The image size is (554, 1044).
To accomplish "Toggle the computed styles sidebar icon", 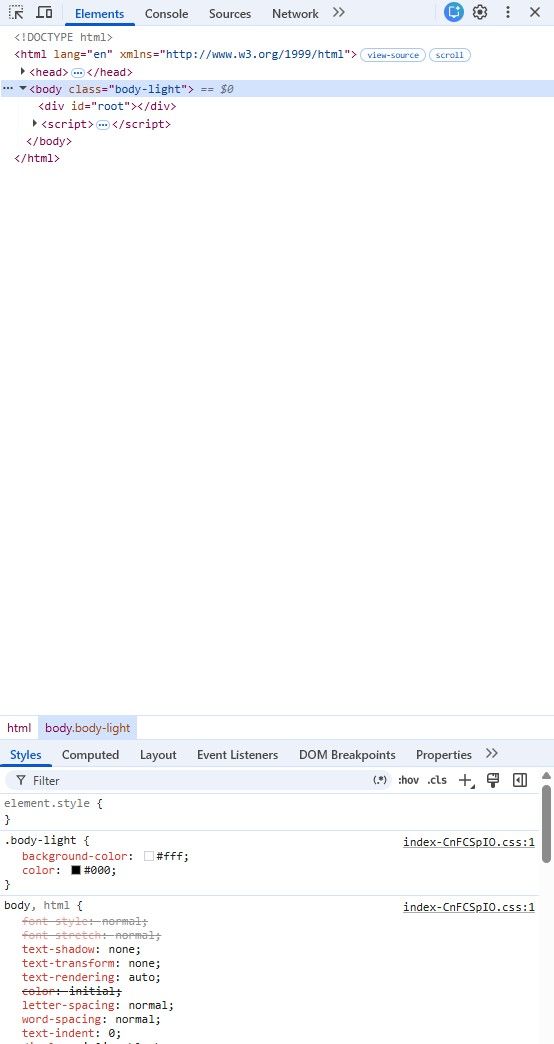I will point(520,780).
